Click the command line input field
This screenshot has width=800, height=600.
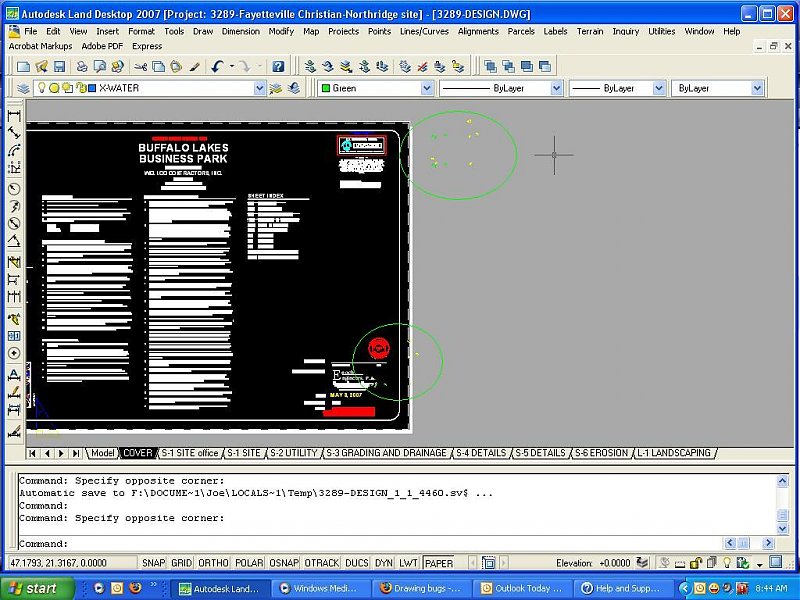tap(370, 543)
